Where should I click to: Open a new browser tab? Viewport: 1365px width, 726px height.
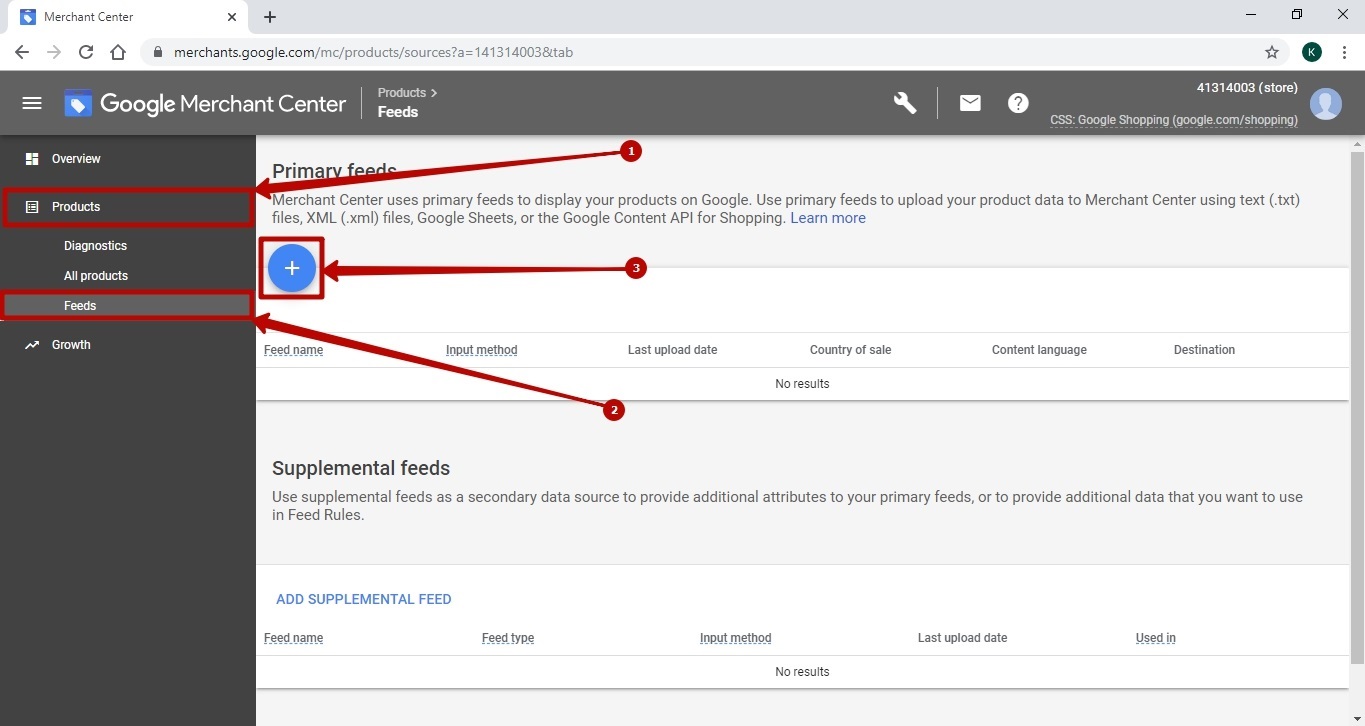pyautogui.click(x=270, y=17)
